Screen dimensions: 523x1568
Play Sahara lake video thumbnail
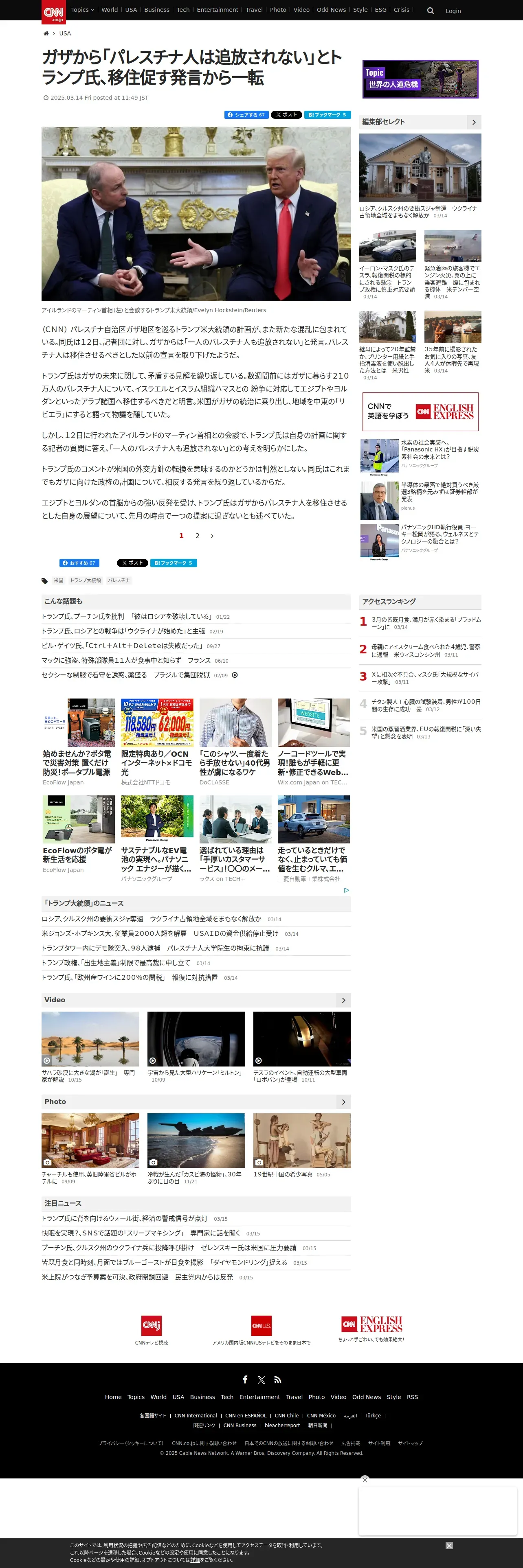pos(90,1039)
